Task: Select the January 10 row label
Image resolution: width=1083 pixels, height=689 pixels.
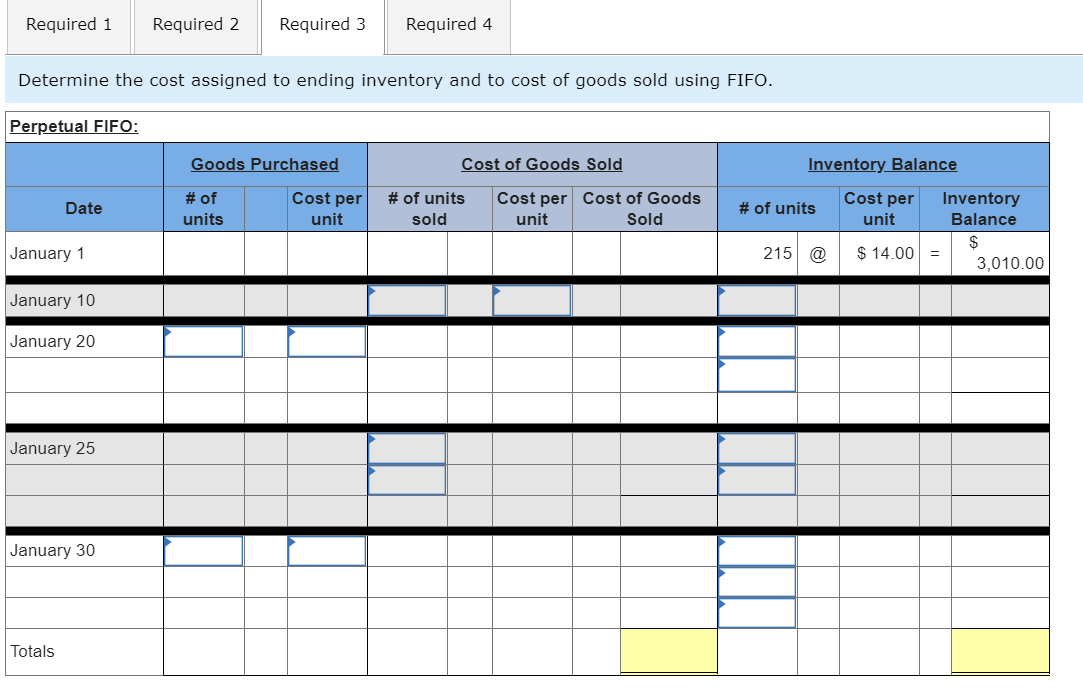Action: [52, 300]
